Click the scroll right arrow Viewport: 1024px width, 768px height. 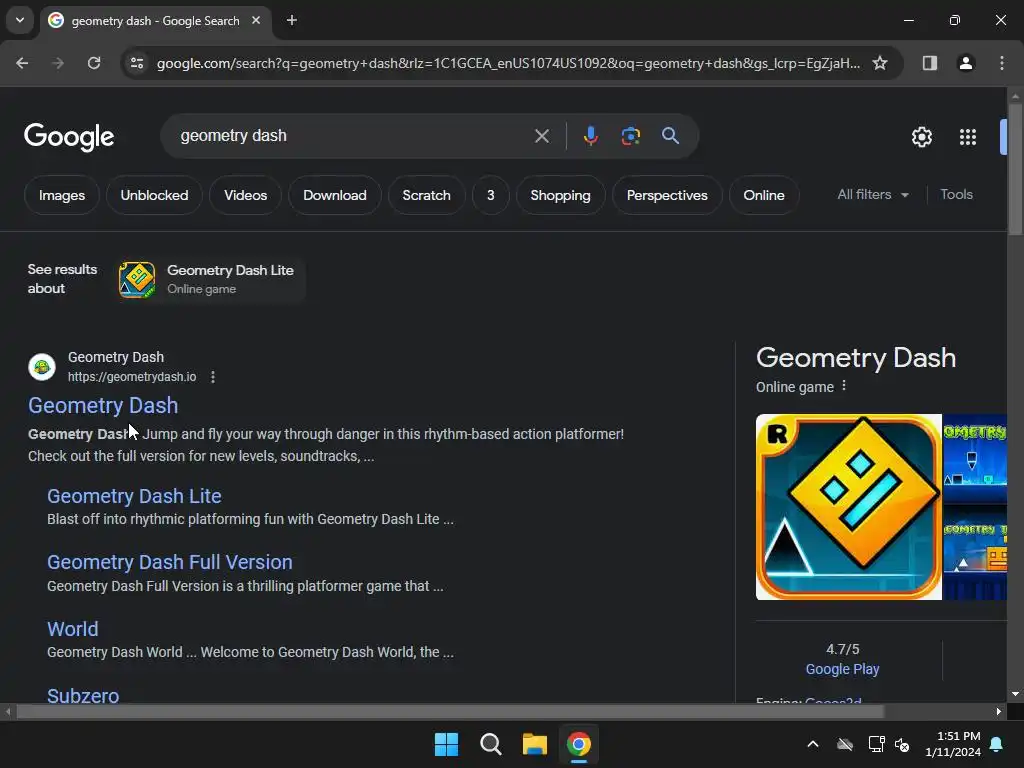coord(999,712)
